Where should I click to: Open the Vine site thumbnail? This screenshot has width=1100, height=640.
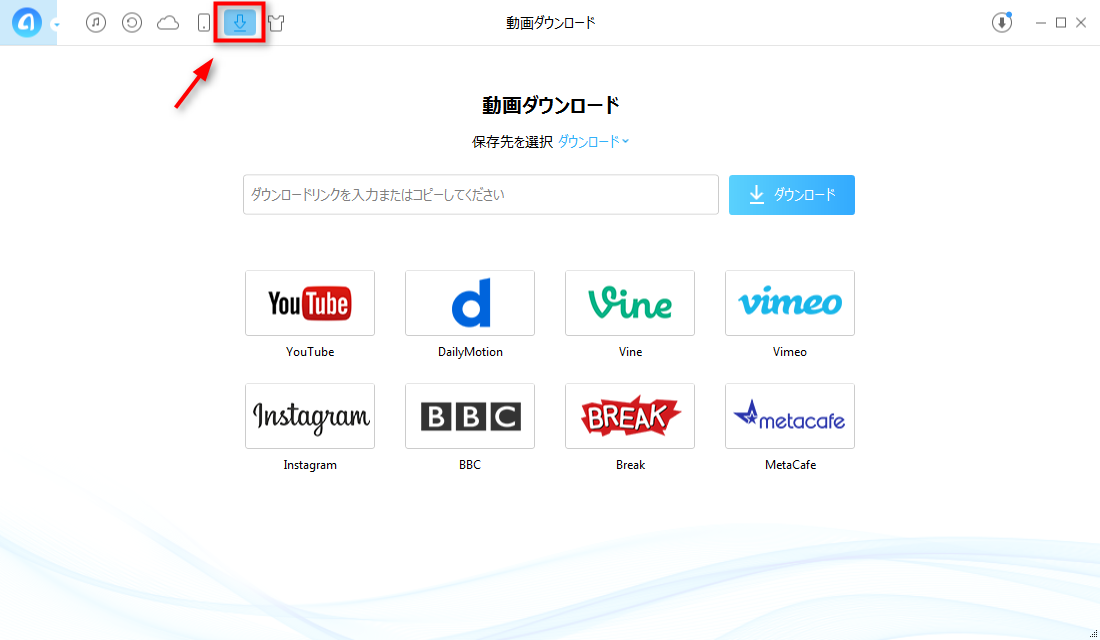630,303
